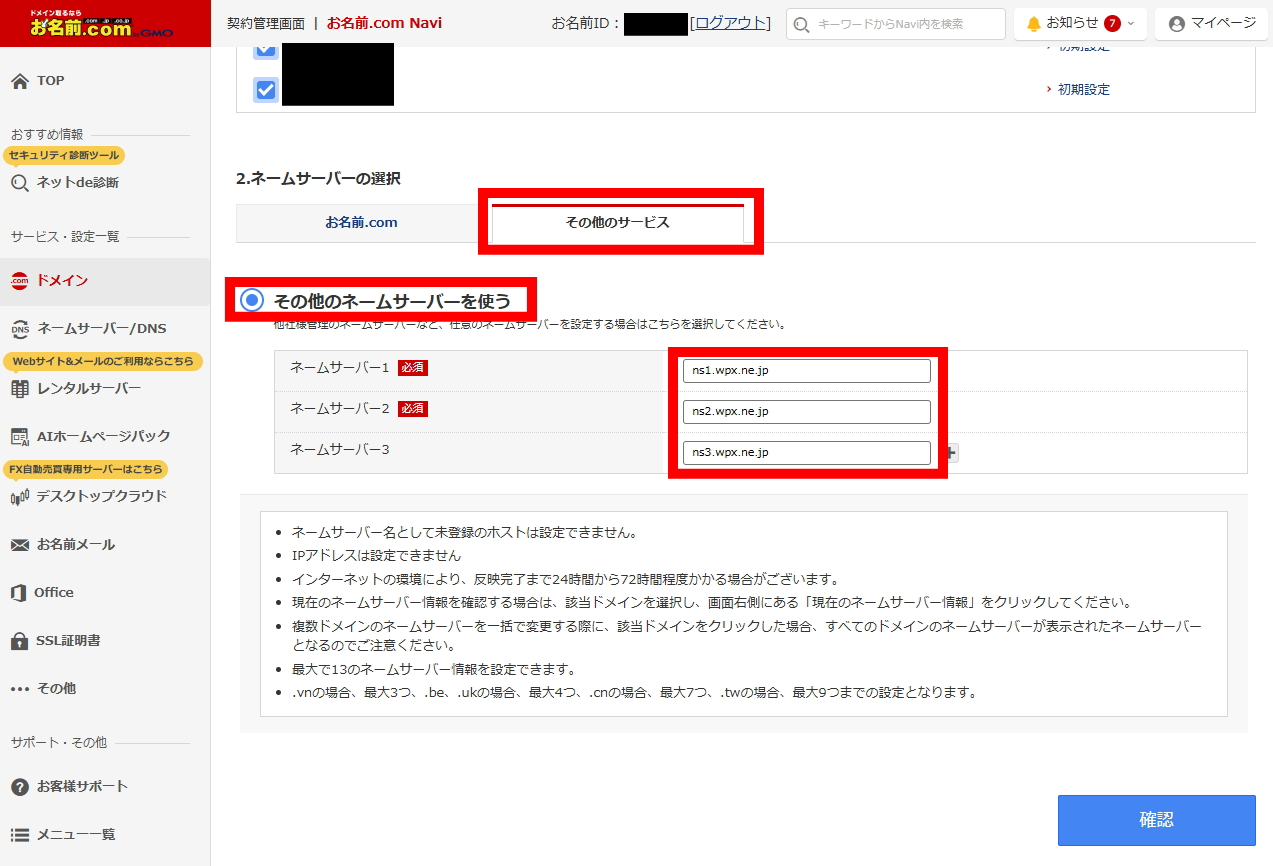This screenshot has height=866, width=1273.
Task: Click the red notification count badge
Action: click(x=1112, y=23)
